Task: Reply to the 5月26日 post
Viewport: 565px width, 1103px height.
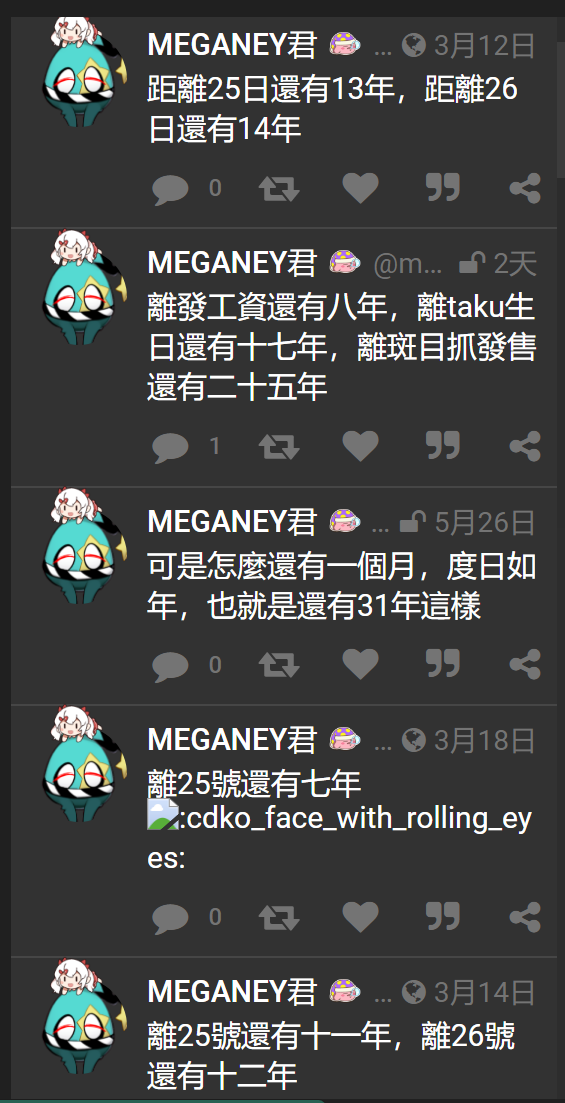Action: point(170,665)
